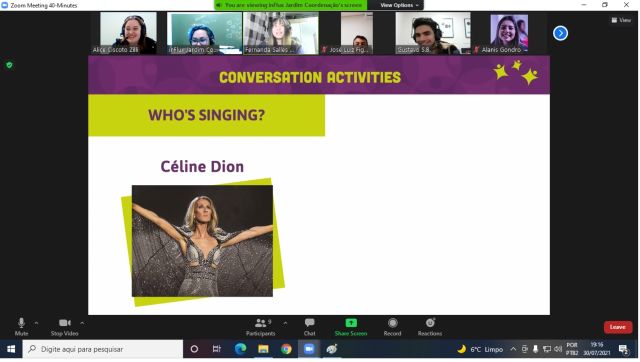This screenshot has width=640, height=362.
Task: Open the Participants panel
Action: [x=261, y=327]
